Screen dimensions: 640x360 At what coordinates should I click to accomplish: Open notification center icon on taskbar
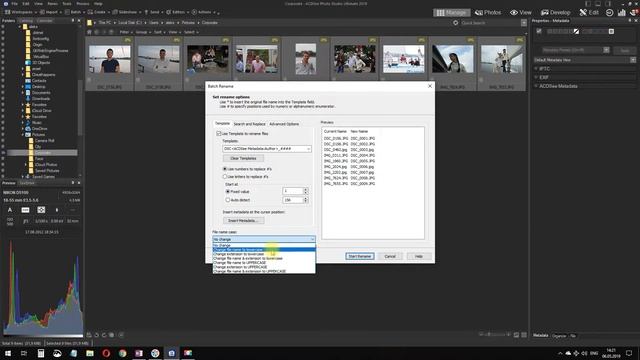(x=629, y=353)
